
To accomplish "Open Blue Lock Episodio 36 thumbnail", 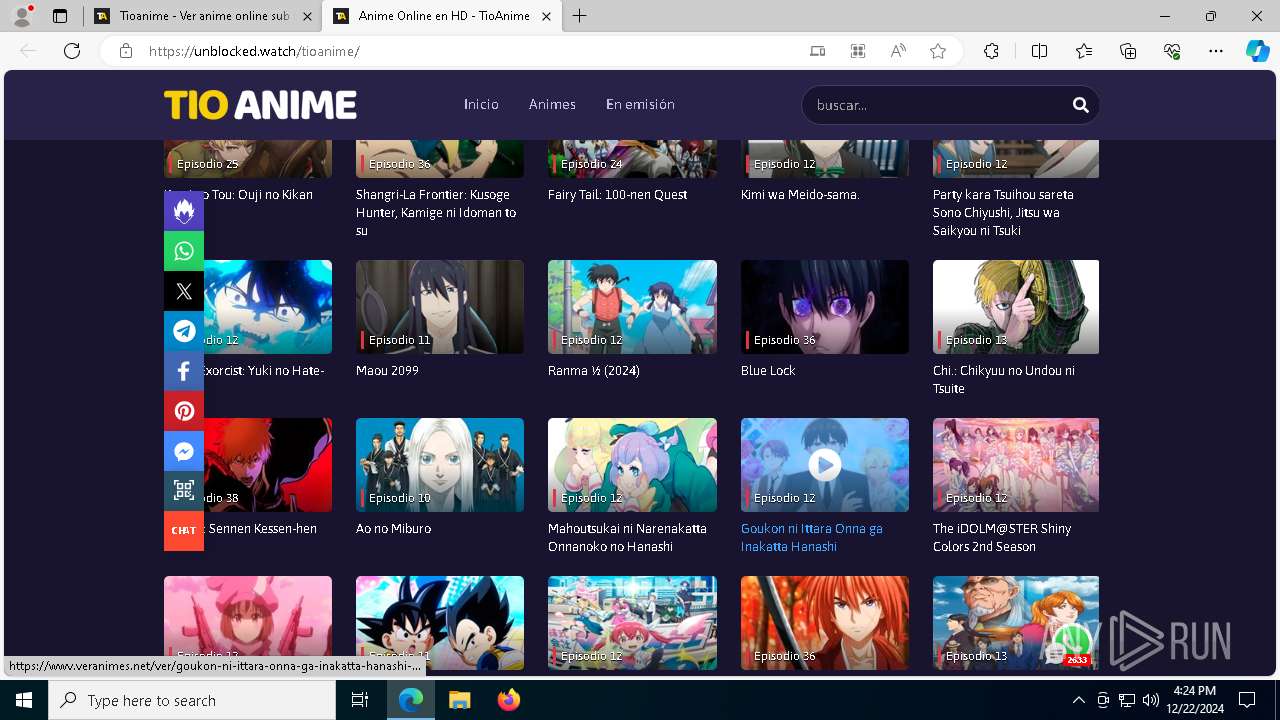I will [825, 307].
